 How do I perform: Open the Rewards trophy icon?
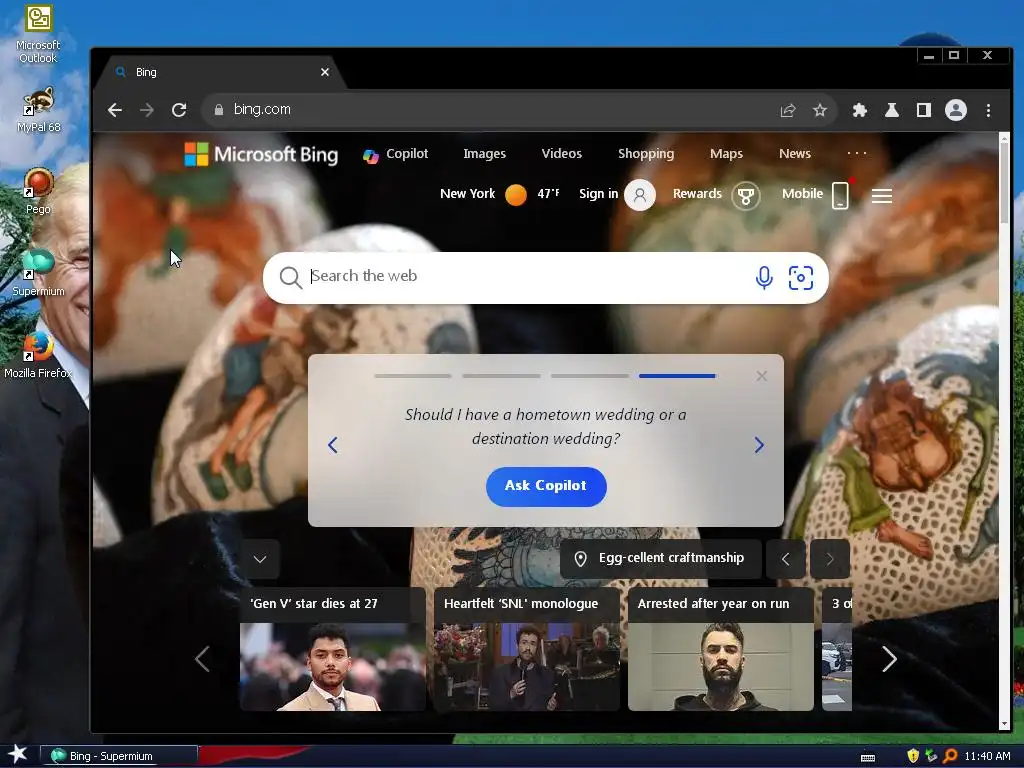click(x=746, y=195)
